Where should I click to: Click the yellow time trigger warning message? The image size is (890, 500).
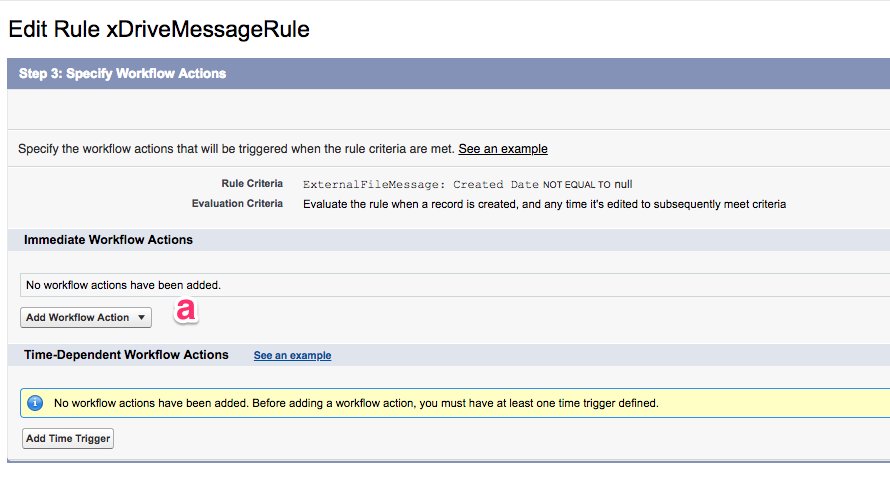(x=356, y=403)
